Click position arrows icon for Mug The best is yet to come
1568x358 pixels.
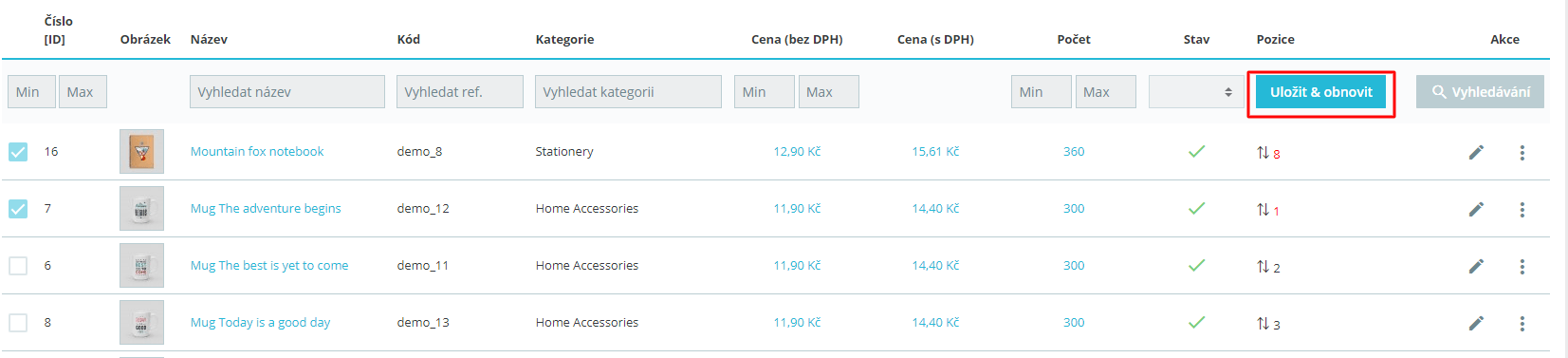tap(1263, 266)
